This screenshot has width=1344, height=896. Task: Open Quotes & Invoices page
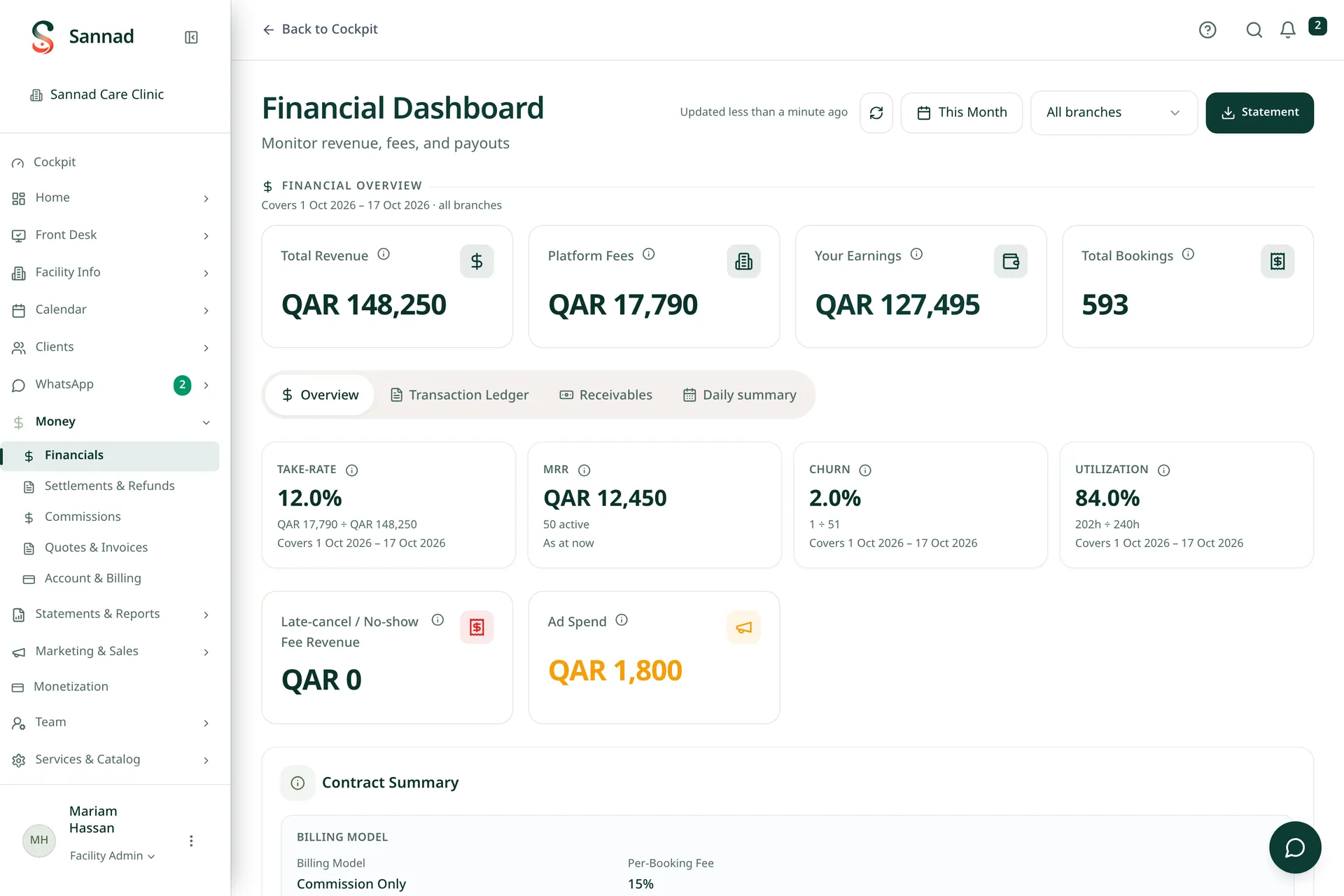110,548
